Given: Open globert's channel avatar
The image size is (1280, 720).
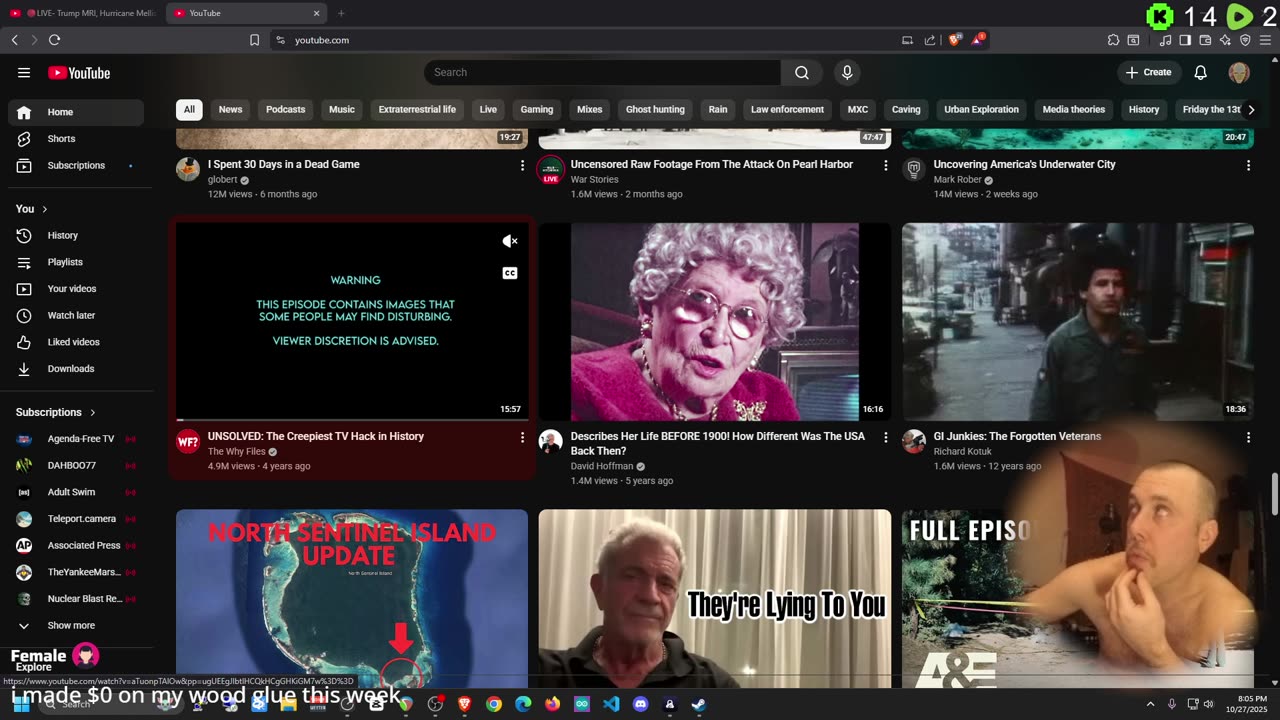Looking at the screenshot, I should point(188,169).
